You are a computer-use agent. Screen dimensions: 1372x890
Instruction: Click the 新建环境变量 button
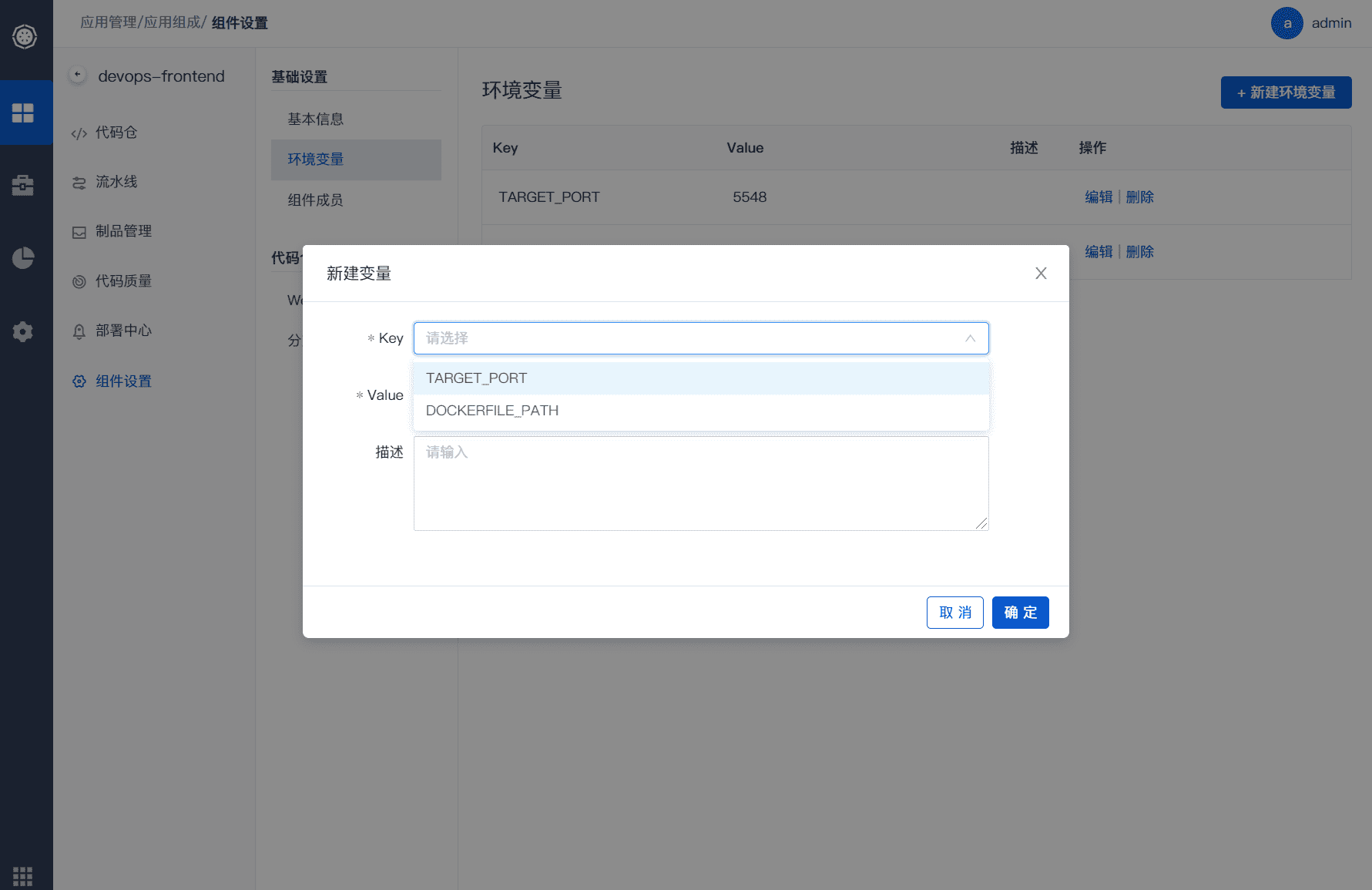click(x=1286, y=92)
